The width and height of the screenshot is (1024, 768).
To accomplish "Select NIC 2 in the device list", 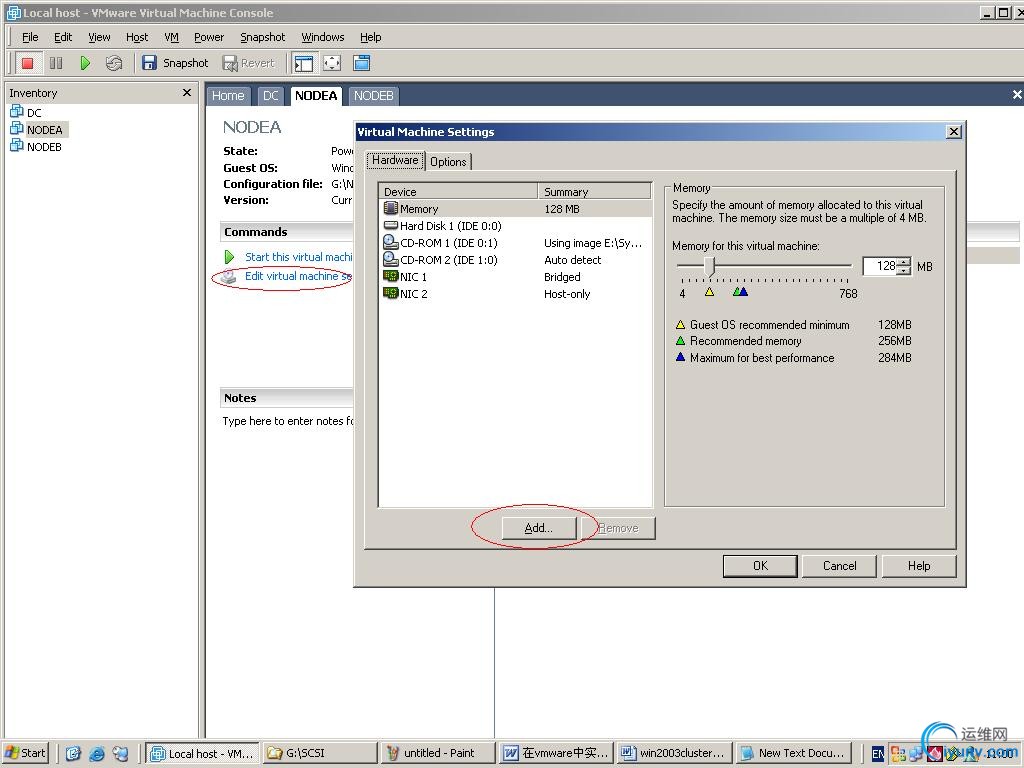I will 515,294.
